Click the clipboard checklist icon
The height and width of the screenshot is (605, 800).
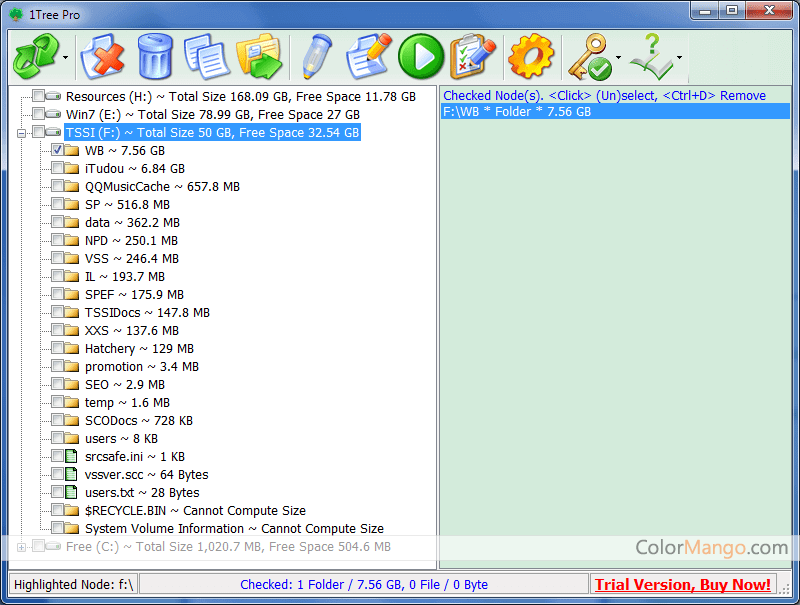click(471, 56)
